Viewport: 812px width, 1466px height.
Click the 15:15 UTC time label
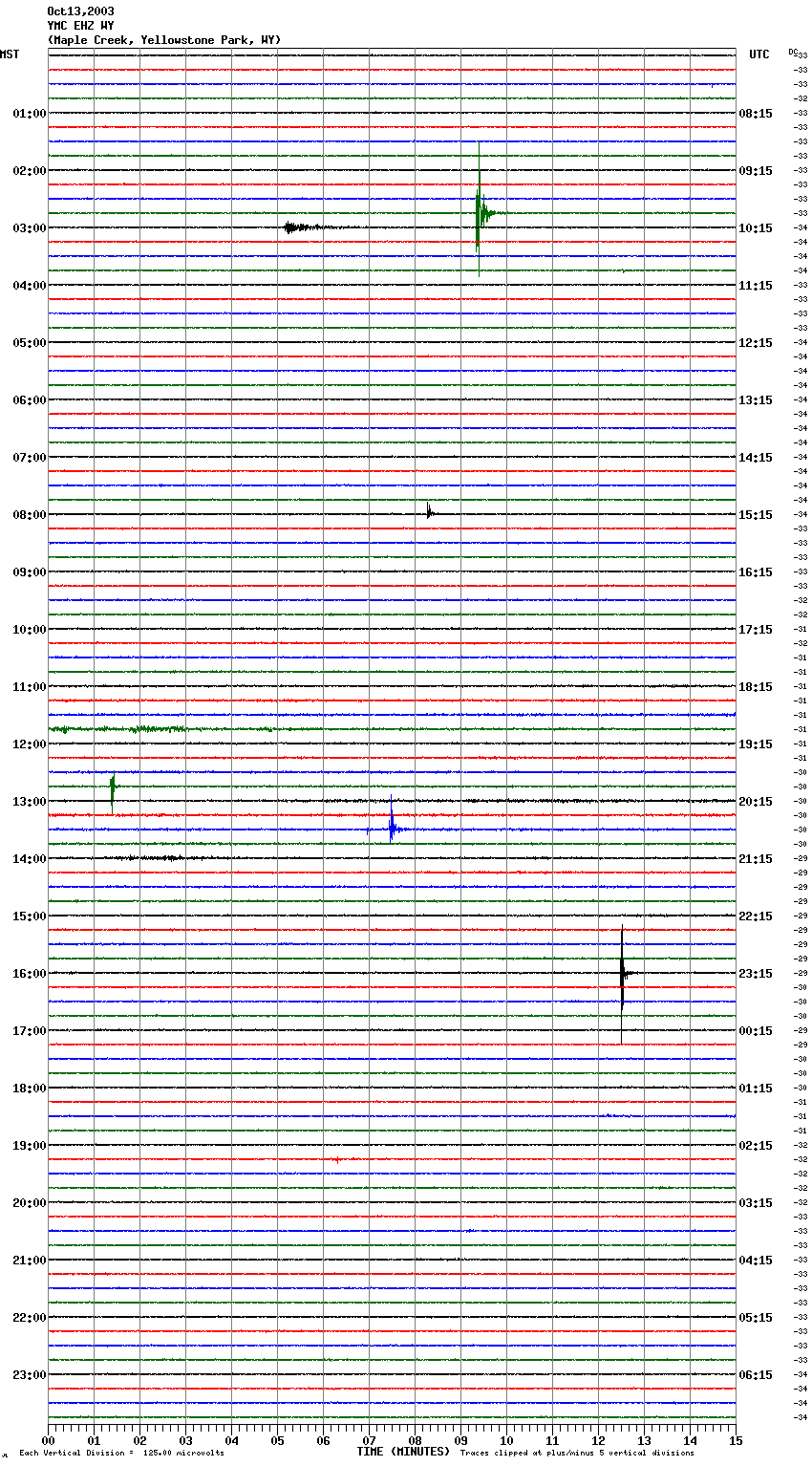(756, 515)
